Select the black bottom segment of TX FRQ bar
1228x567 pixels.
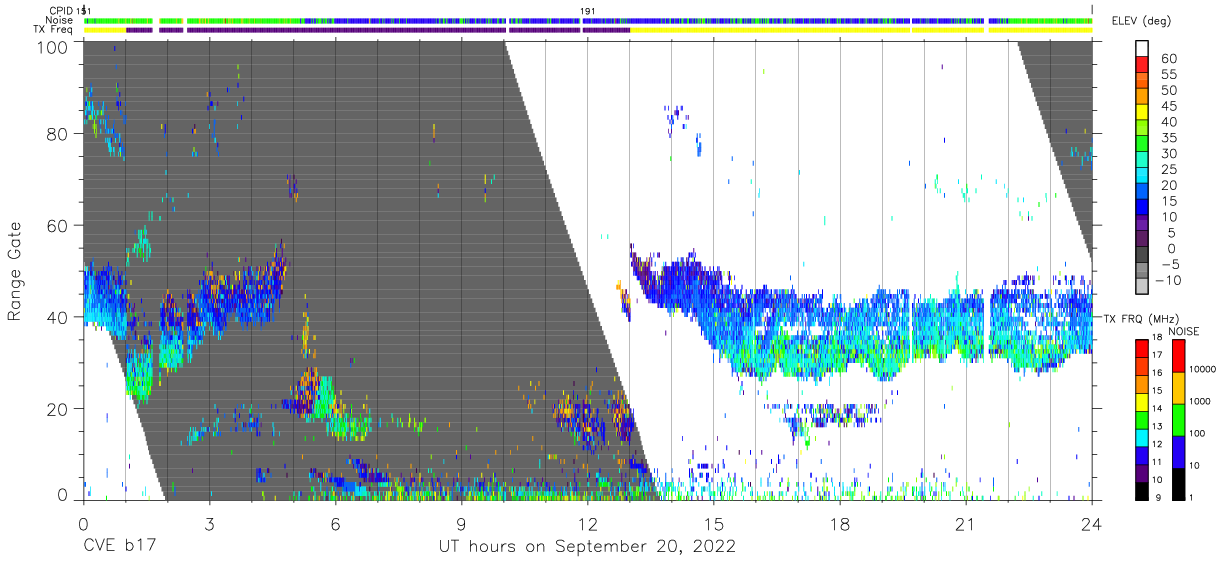(1142, 491)
